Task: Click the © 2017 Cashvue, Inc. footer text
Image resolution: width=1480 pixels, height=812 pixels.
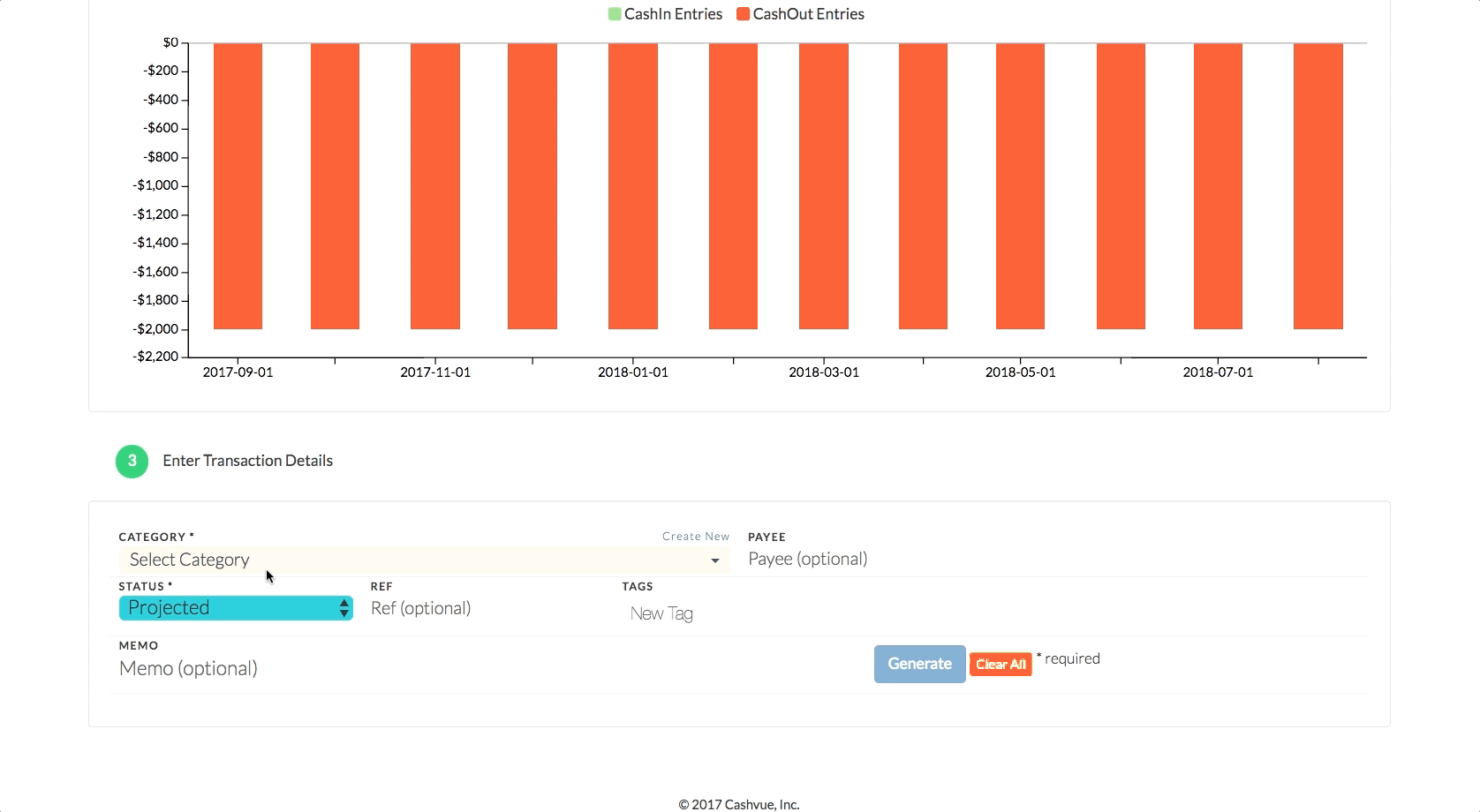Action: [739, 804]
